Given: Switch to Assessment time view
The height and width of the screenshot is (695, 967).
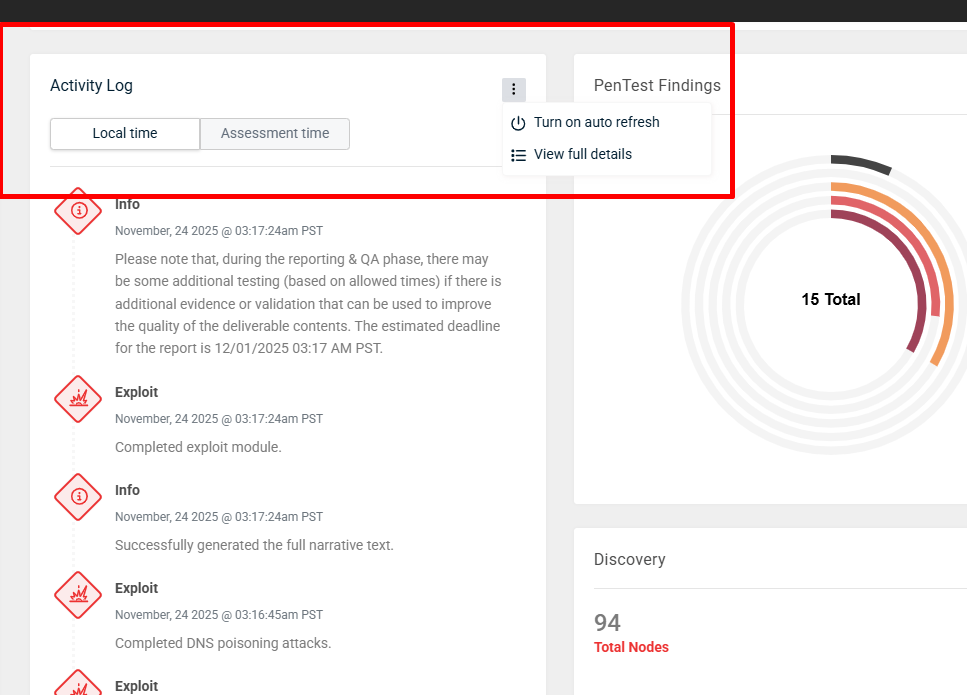Looking at the screenshot, I should click(x=275, y=134).
